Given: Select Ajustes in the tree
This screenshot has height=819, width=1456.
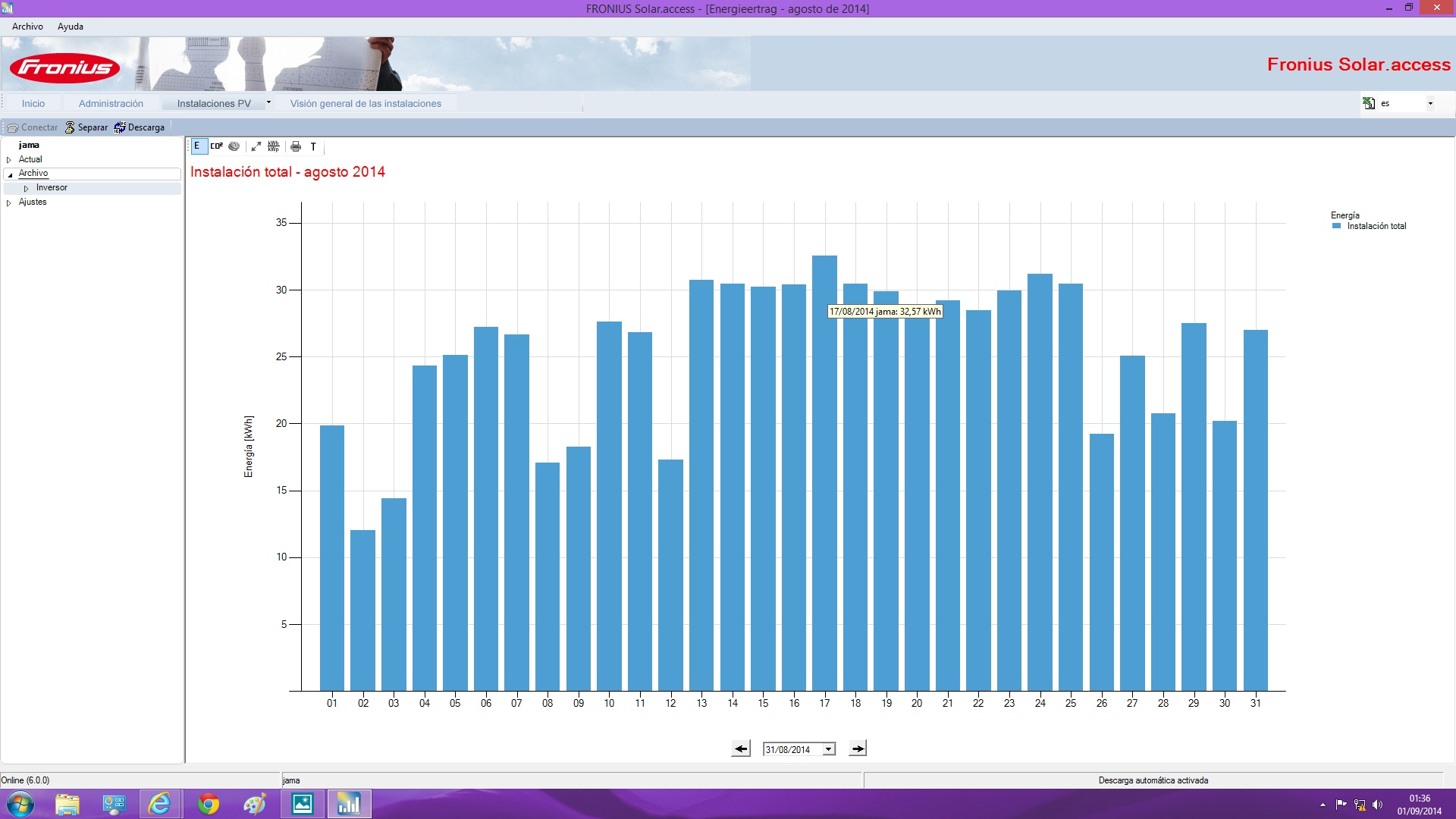Looking at the screenshot, I should point(33,202).
